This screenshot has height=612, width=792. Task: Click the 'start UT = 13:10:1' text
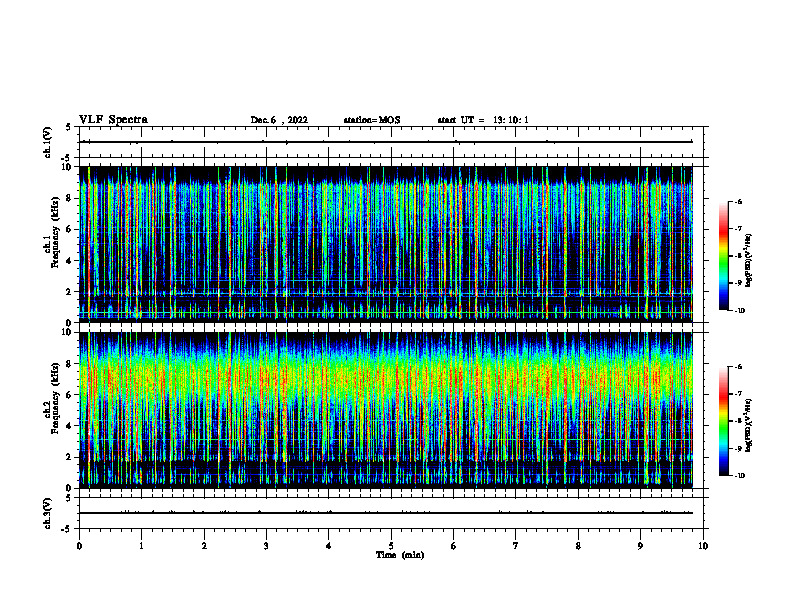click(483, 120)
